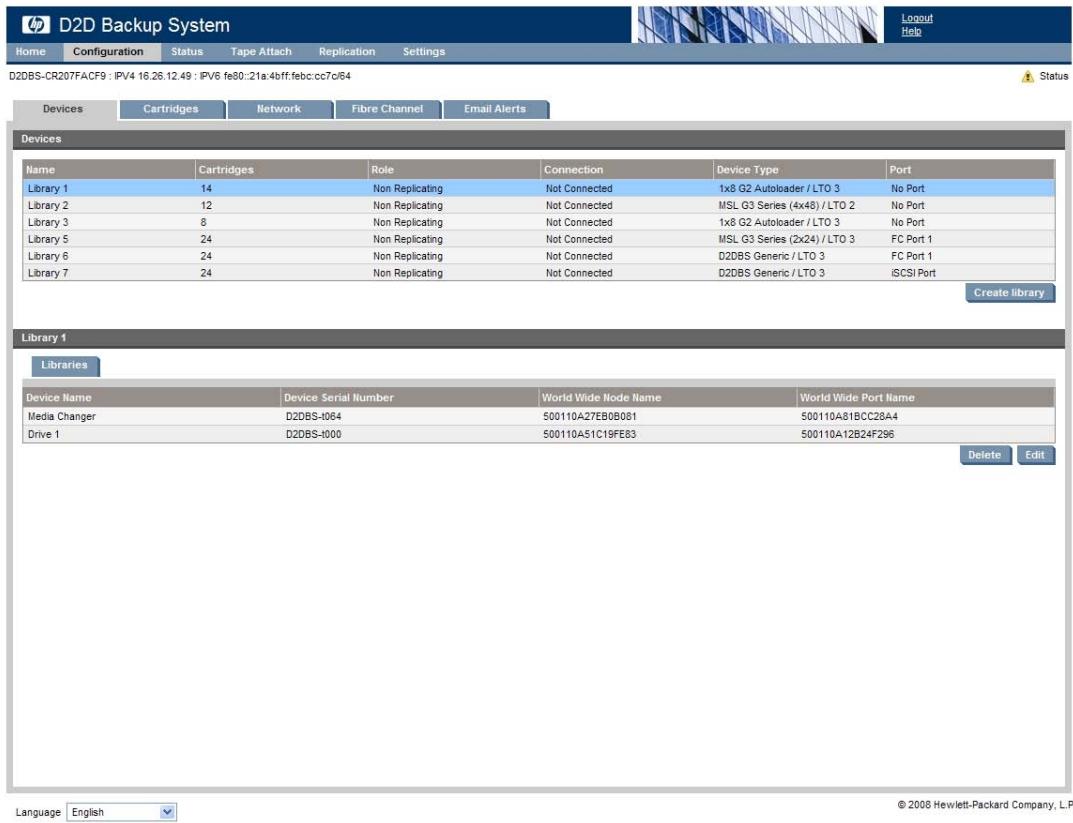Click the Role column header
The image size is (1073, 823).
[x=454, y=170]
